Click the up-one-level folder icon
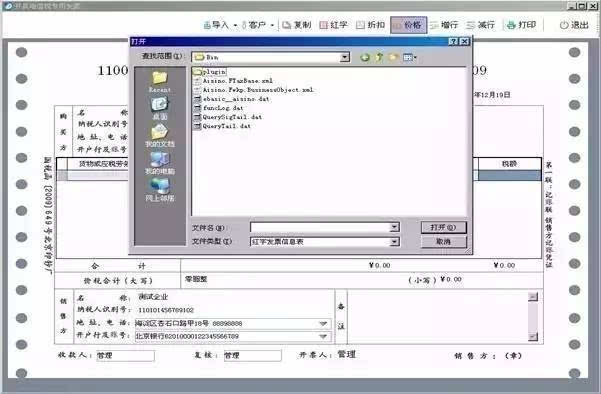The image size is (601, 394). tap(379, 57)
